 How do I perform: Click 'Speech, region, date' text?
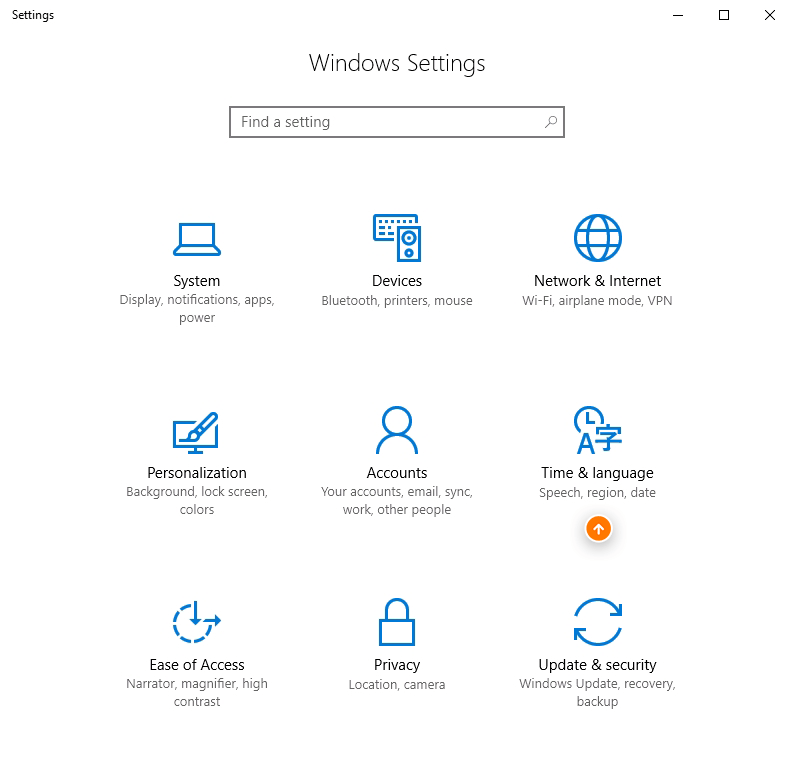point(597,493)
